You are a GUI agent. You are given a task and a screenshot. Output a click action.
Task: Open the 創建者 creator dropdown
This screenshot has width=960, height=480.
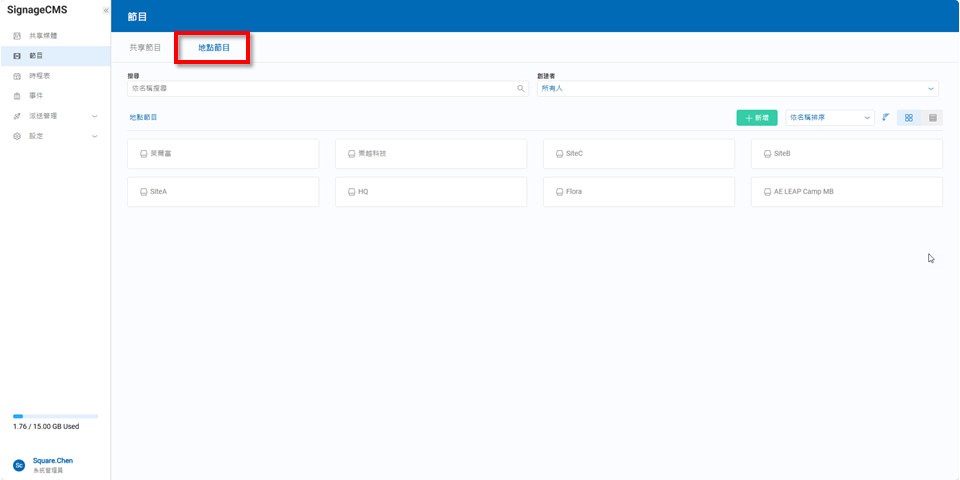[x=737, y=88]
